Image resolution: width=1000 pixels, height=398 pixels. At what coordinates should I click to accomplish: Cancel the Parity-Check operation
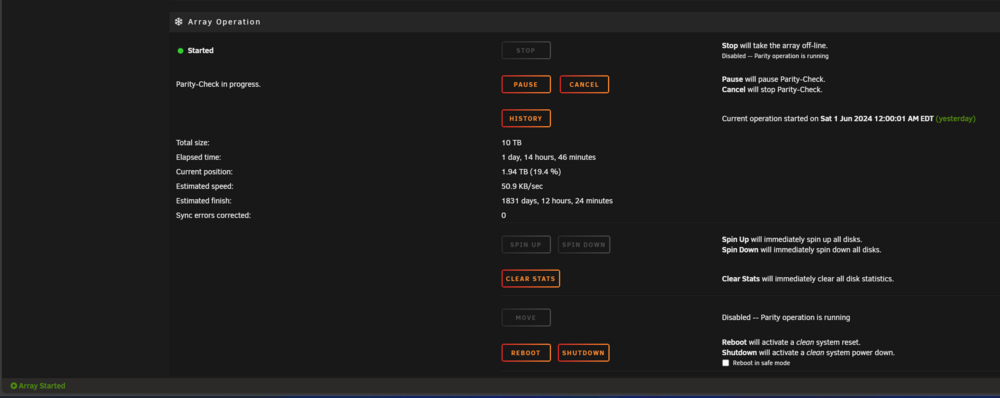584,85
